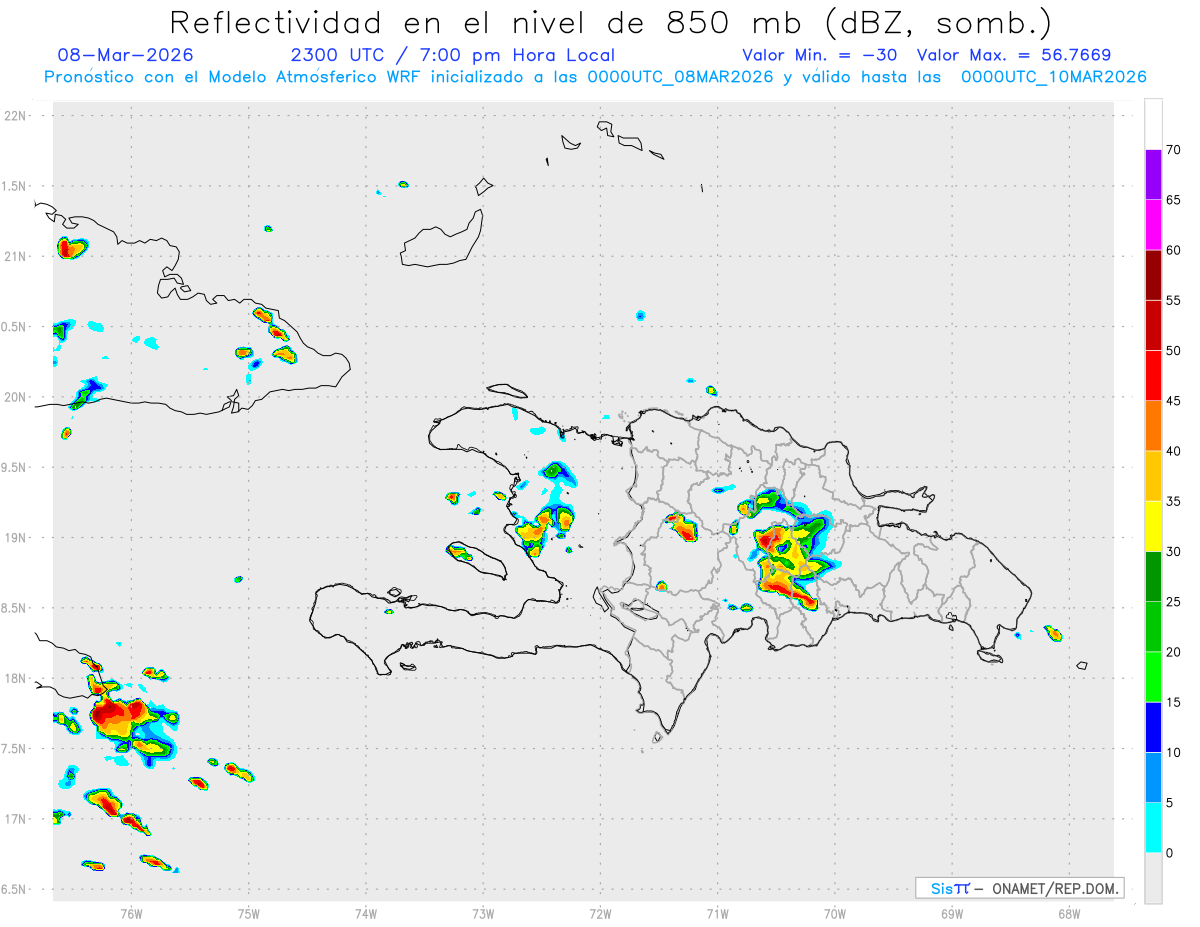Click the '75W' longitude label
The image size is (1200, 927).
249,912
